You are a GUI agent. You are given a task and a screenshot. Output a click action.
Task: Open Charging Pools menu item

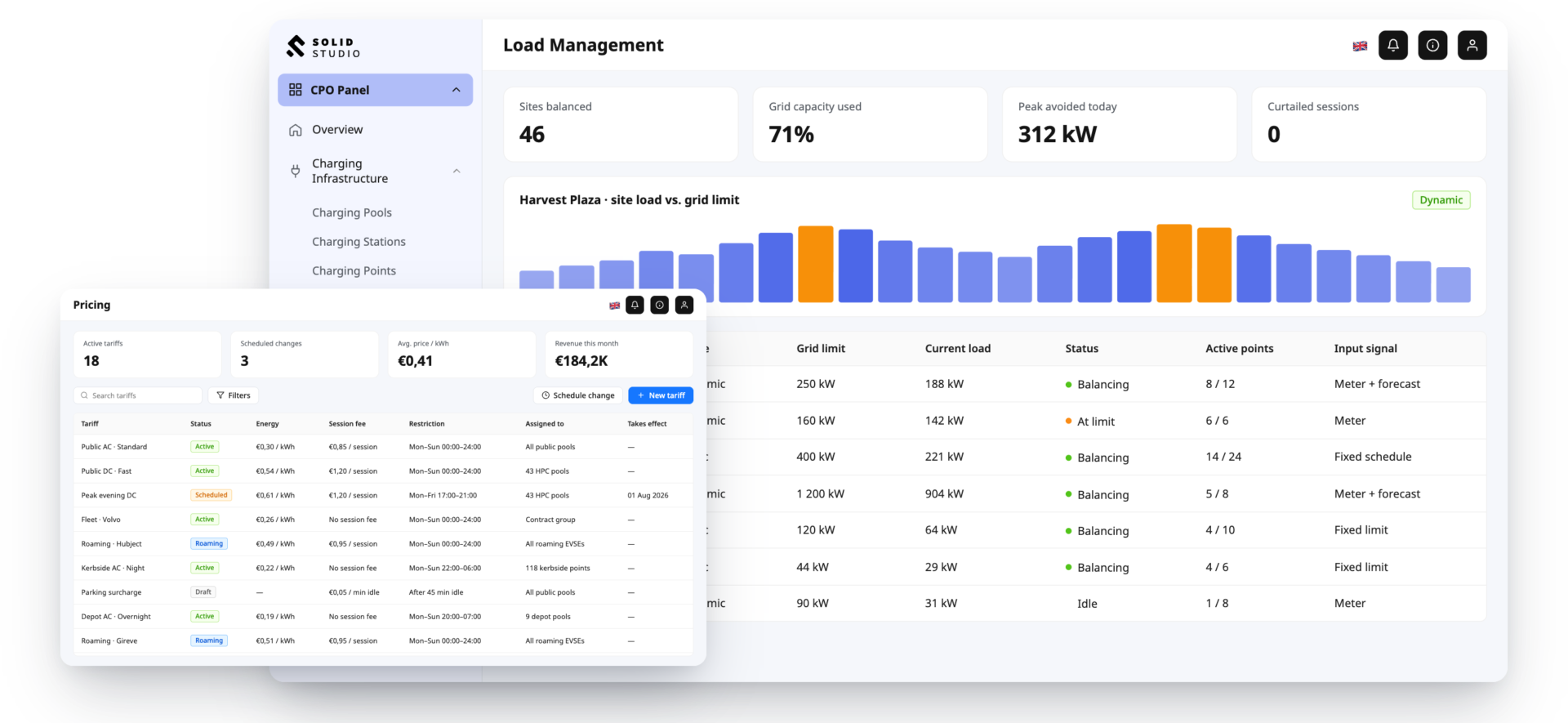[x=352, y=212]
